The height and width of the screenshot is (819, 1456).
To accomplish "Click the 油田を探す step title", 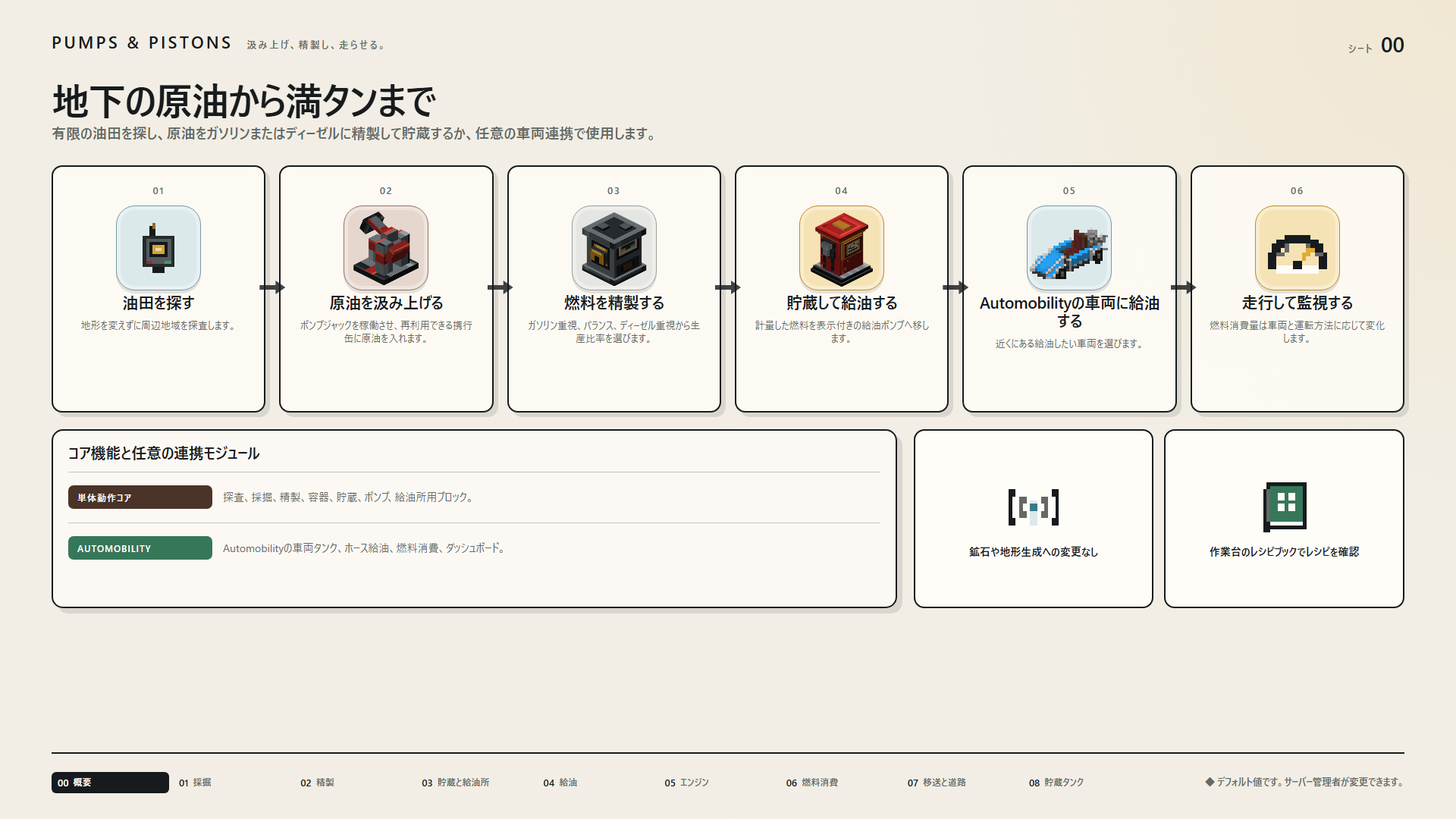I will pyautogui.click(x=158, y=303).
